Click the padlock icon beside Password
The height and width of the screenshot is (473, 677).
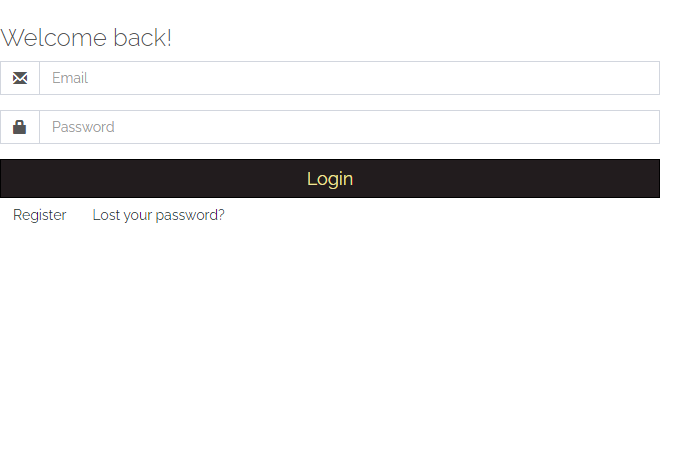click(x=19, y=127)
